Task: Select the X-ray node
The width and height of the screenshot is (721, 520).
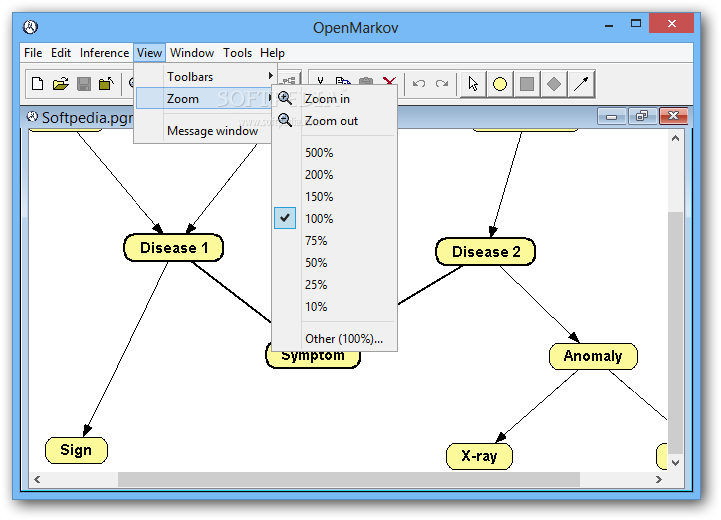Action: 479,456
